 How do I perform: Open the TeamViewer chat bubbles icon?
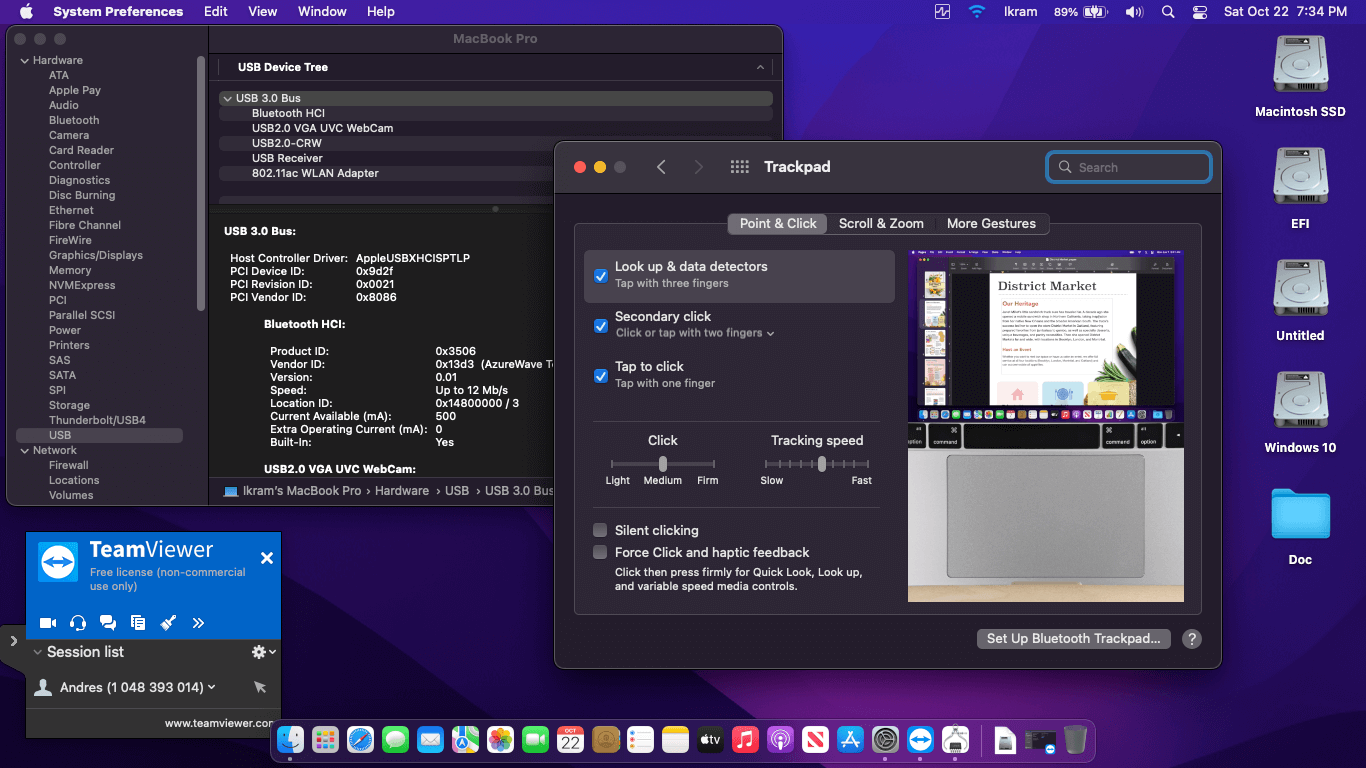point(108,623)
